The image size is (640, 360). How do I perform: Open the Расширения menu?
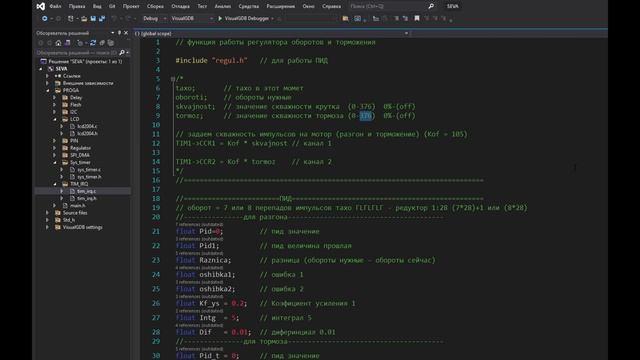coord(280,6)
